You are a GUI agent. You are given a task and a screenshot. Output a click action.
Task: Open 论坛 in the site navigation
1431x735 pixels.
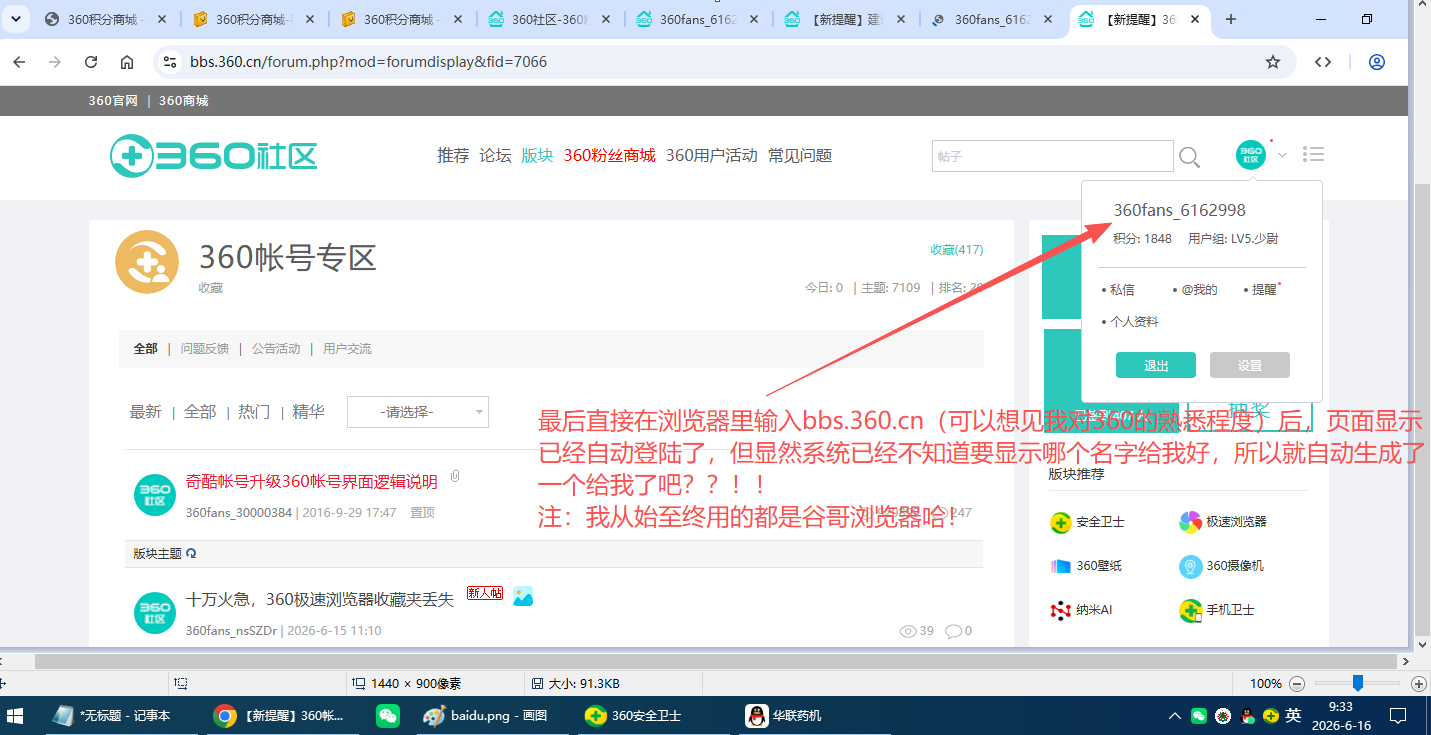pos(495,156)
